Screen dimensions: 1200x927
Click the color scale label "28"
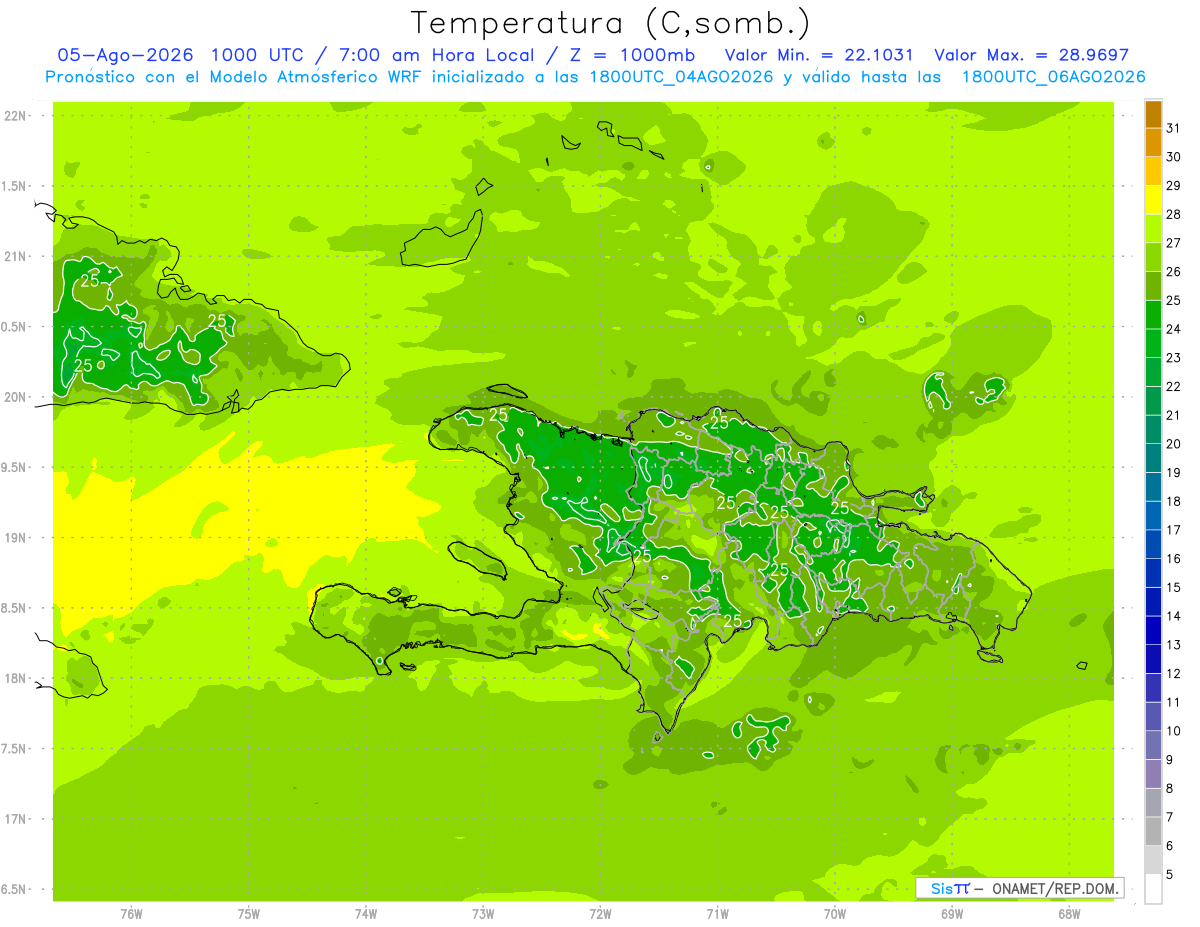[1174, 214]
